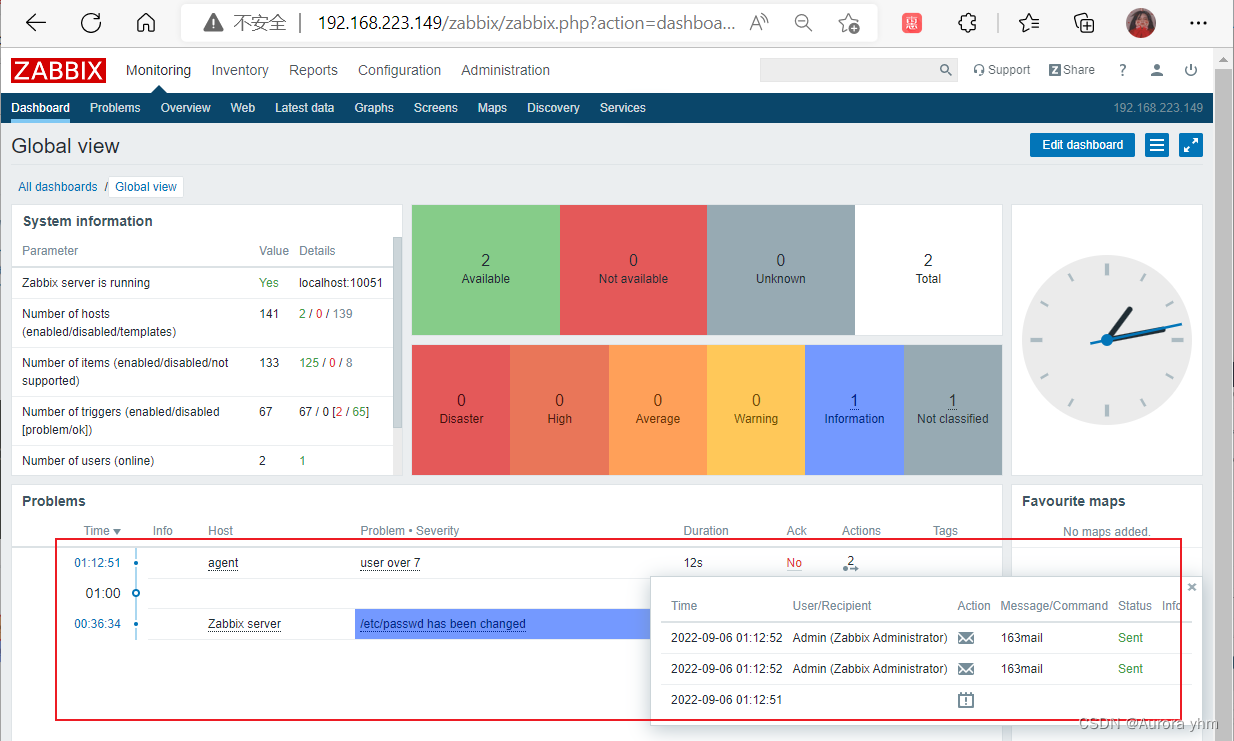The image size is (1234, 741).
Task: Click the Global view breadcrumb
Action: pyautogui.click(x=146, y=187)
